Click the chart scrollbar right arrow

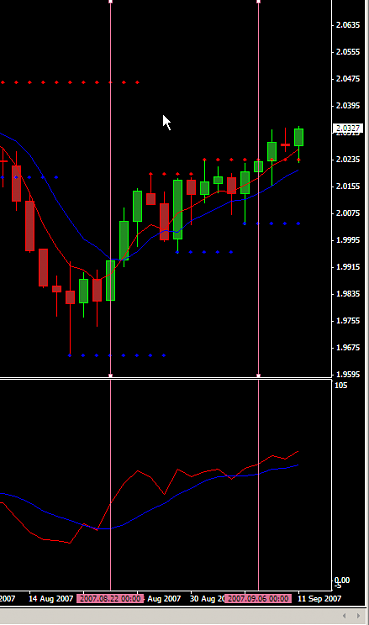pos(358,616)
